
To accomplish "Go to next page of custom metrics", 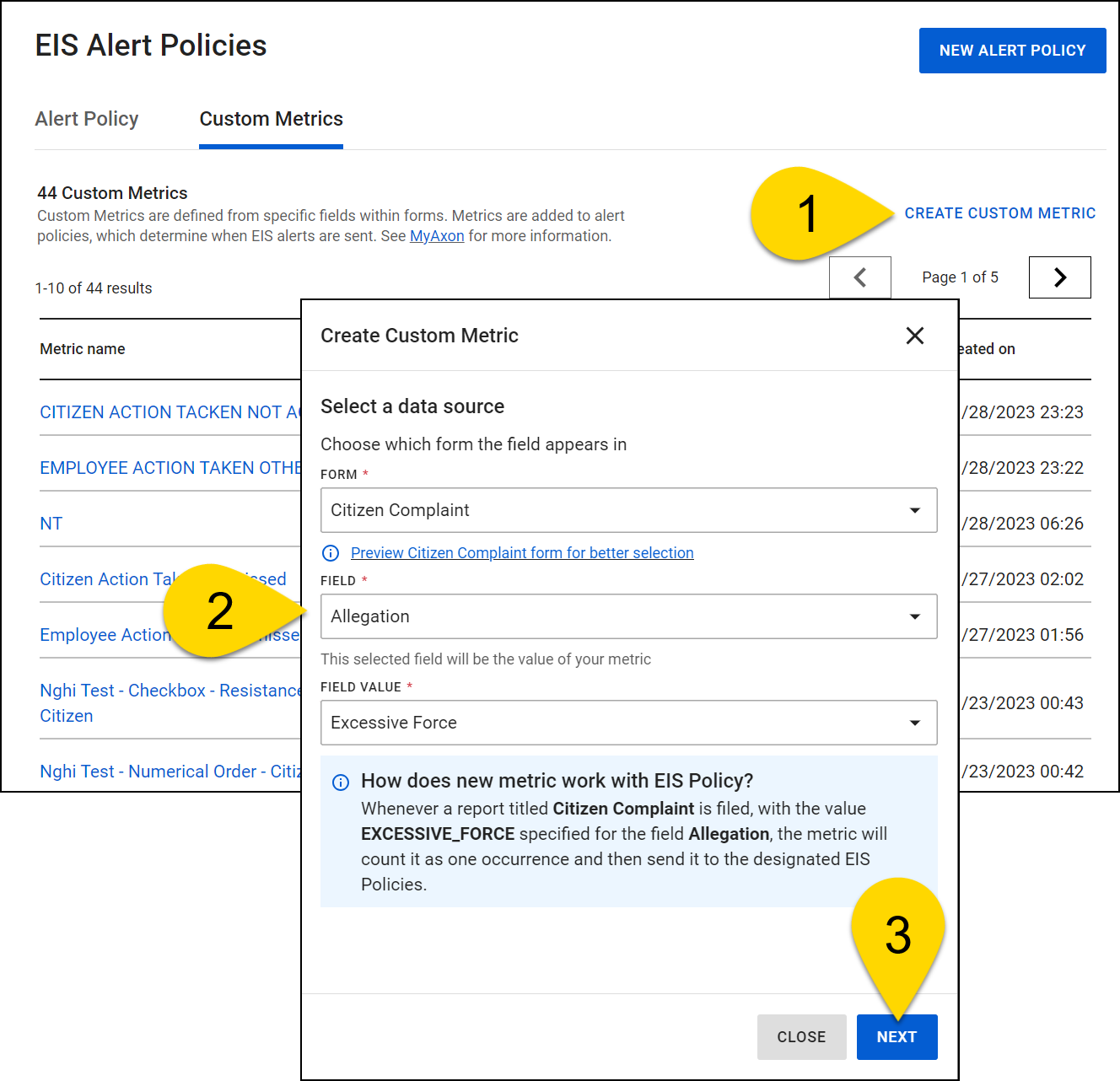I will click(x=1059, y=277).
